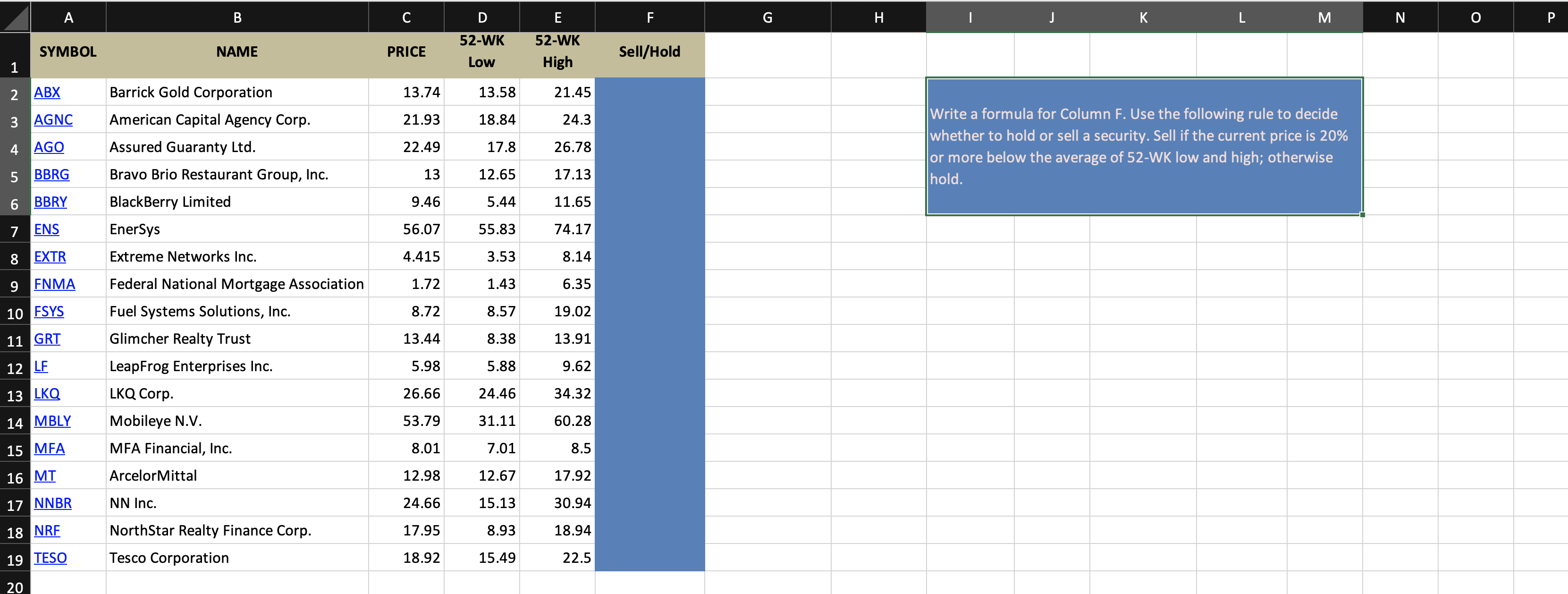Select 52-WK Low cell showing 31.11
This screenshot has width=1568, height=594.
481,421
